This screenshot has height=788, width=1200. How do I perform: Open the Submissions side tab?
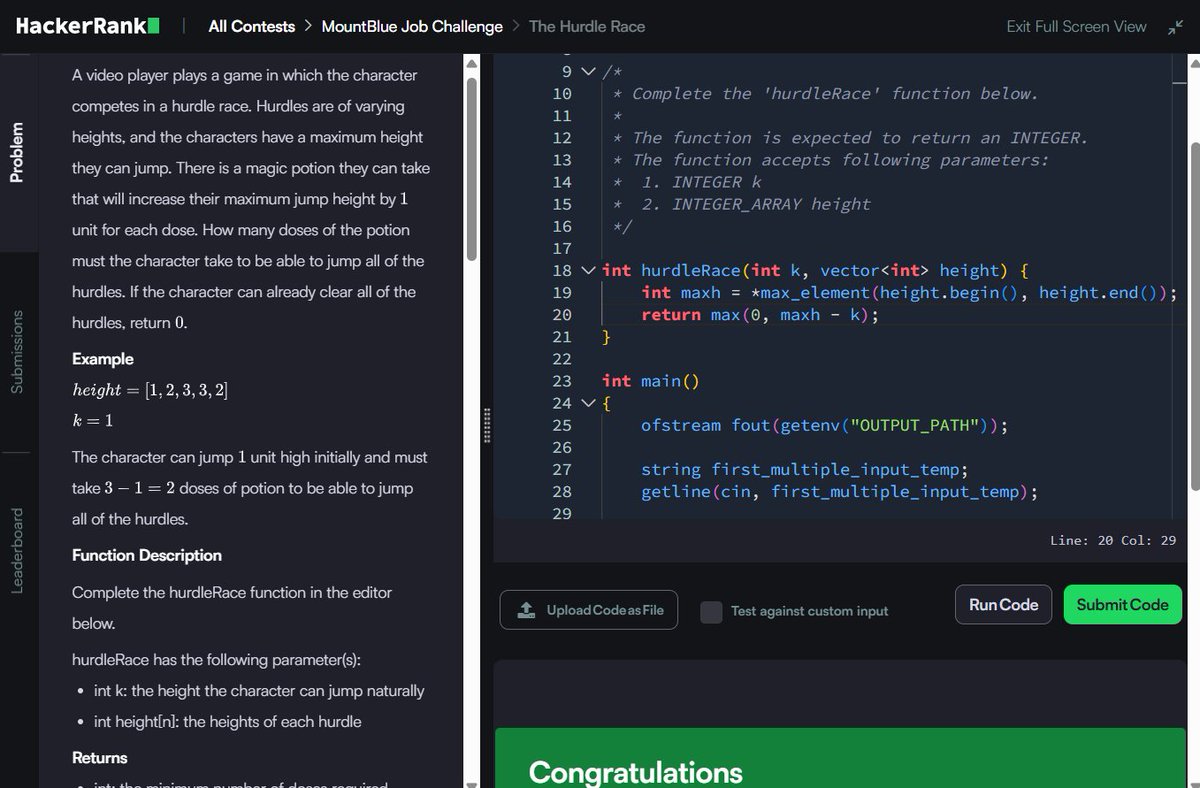coord(16,350)
